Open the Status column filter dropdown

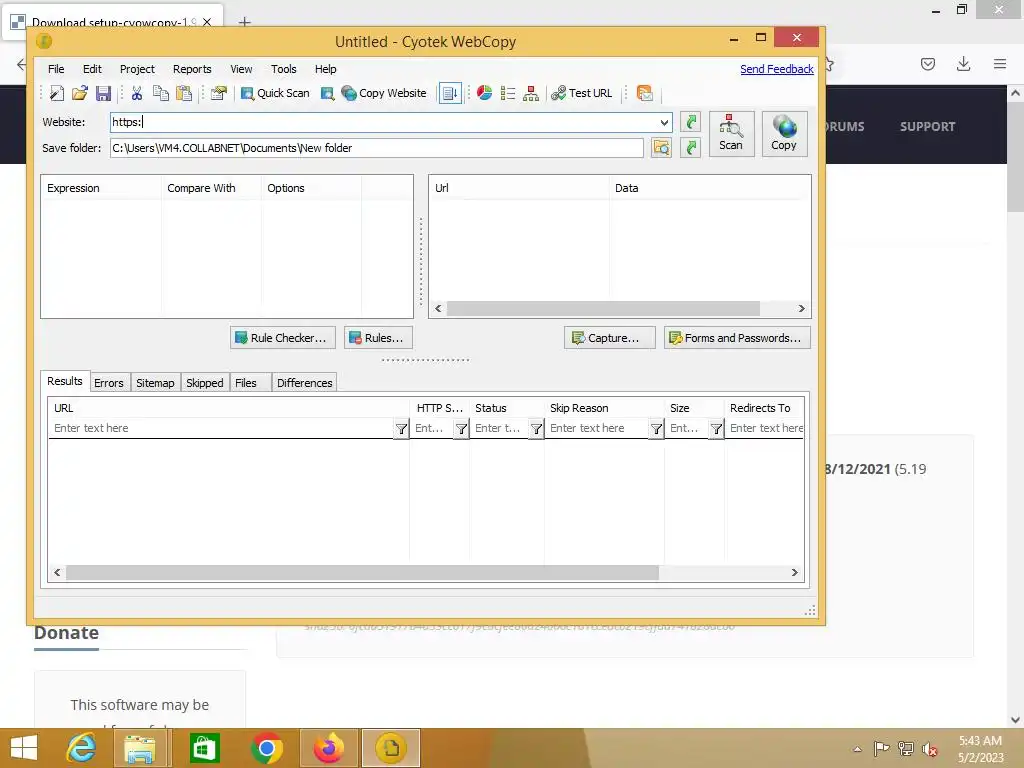536,429
